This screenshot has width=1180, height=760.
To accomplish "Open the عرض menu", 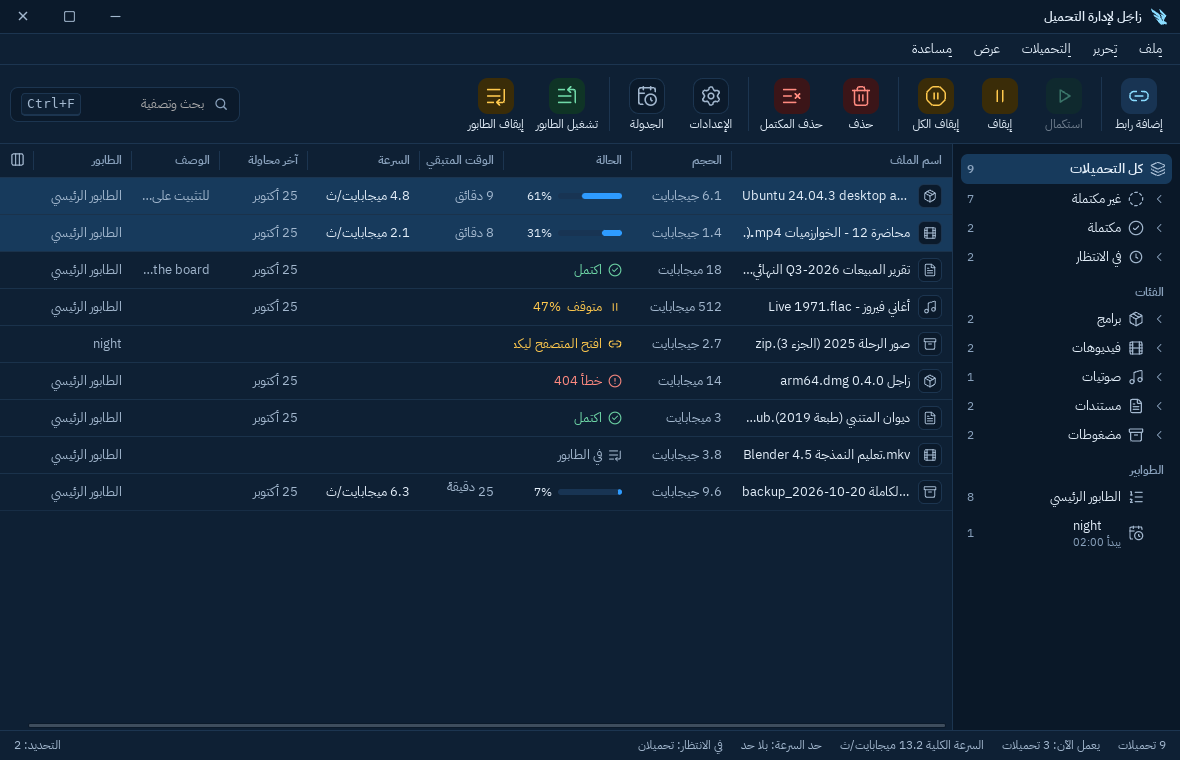I will click(987, 49).
